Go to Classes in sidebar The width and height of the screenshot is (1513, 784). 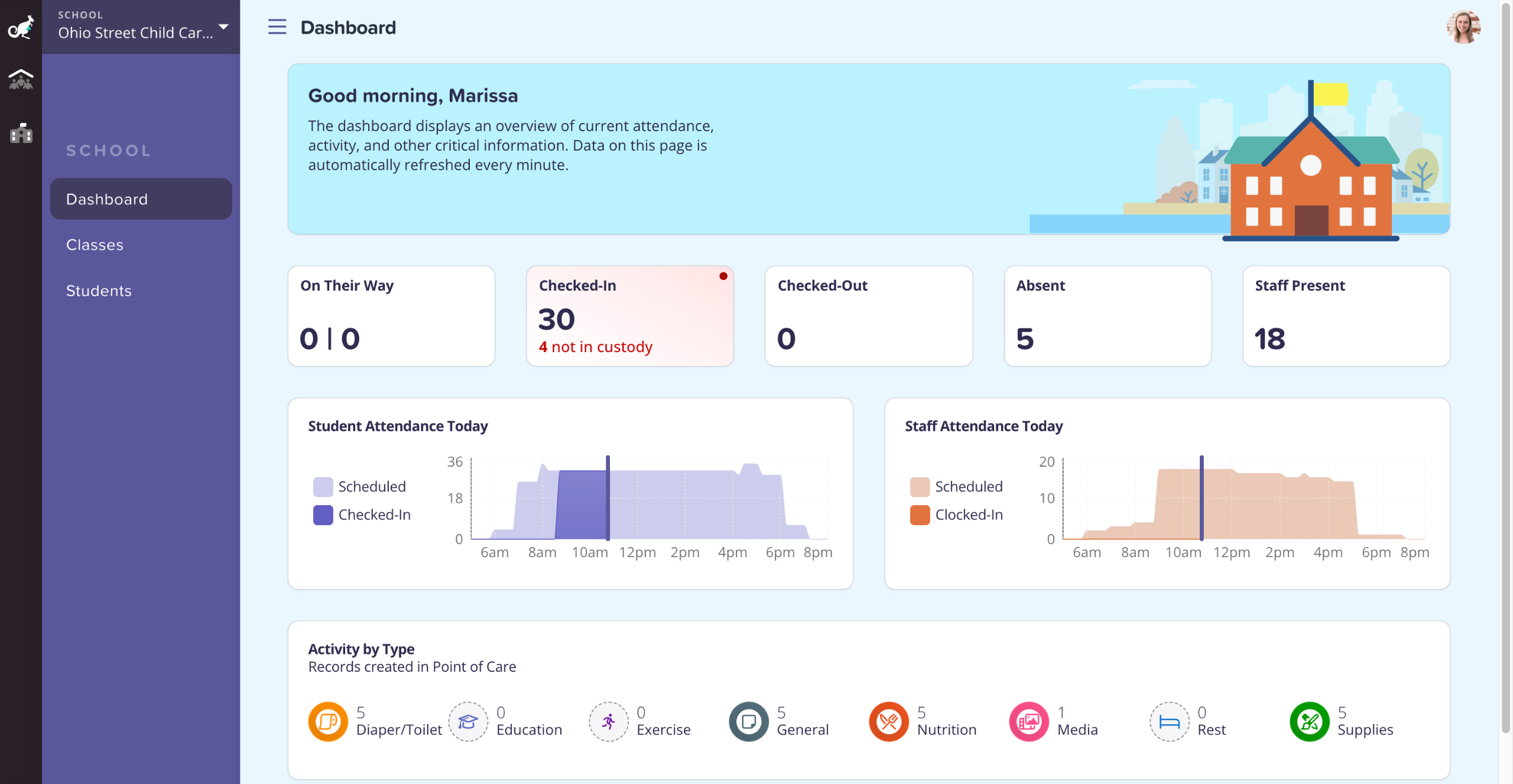(x=95, y=245)
